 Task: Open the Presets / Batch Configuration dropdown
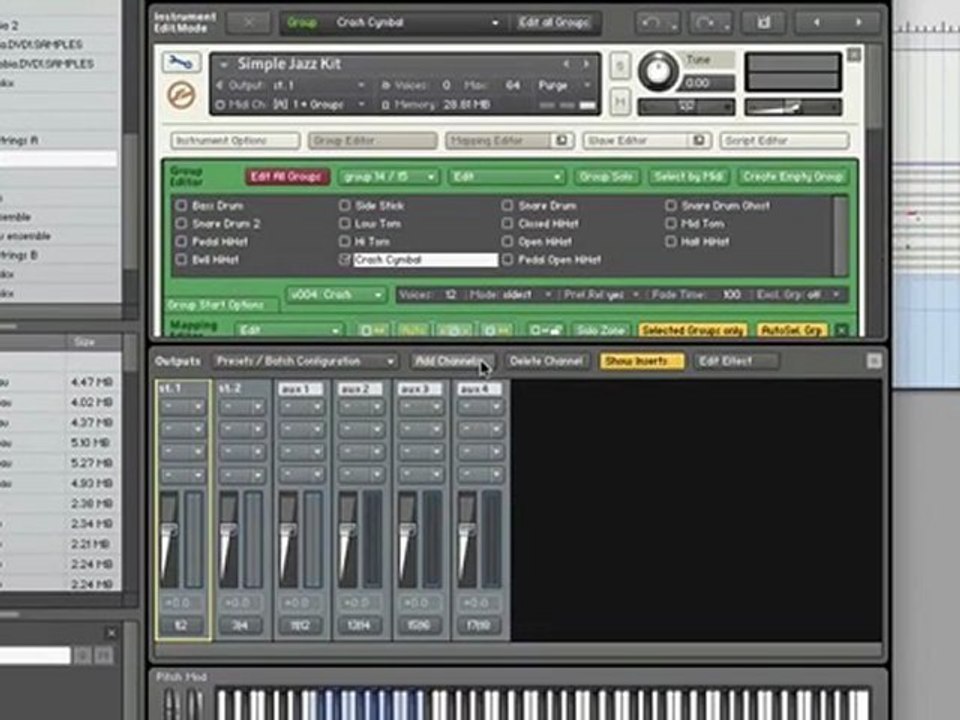[305, 361]
